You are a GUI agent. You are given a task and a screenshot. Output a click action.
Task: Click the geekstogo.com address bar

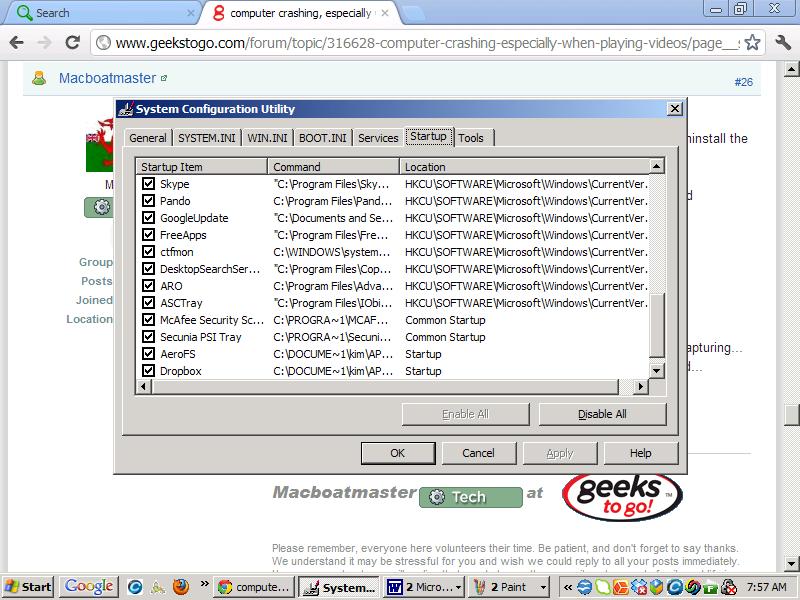click(428, 43)
